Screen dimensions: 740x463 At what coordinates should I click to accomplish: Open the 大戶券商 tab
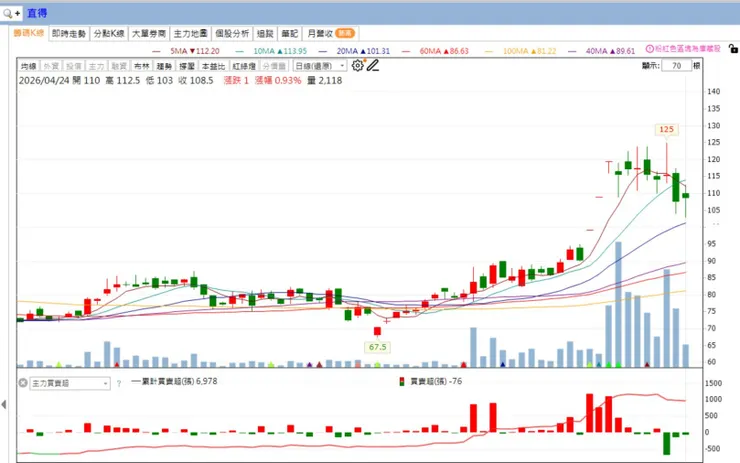(149, 34)
